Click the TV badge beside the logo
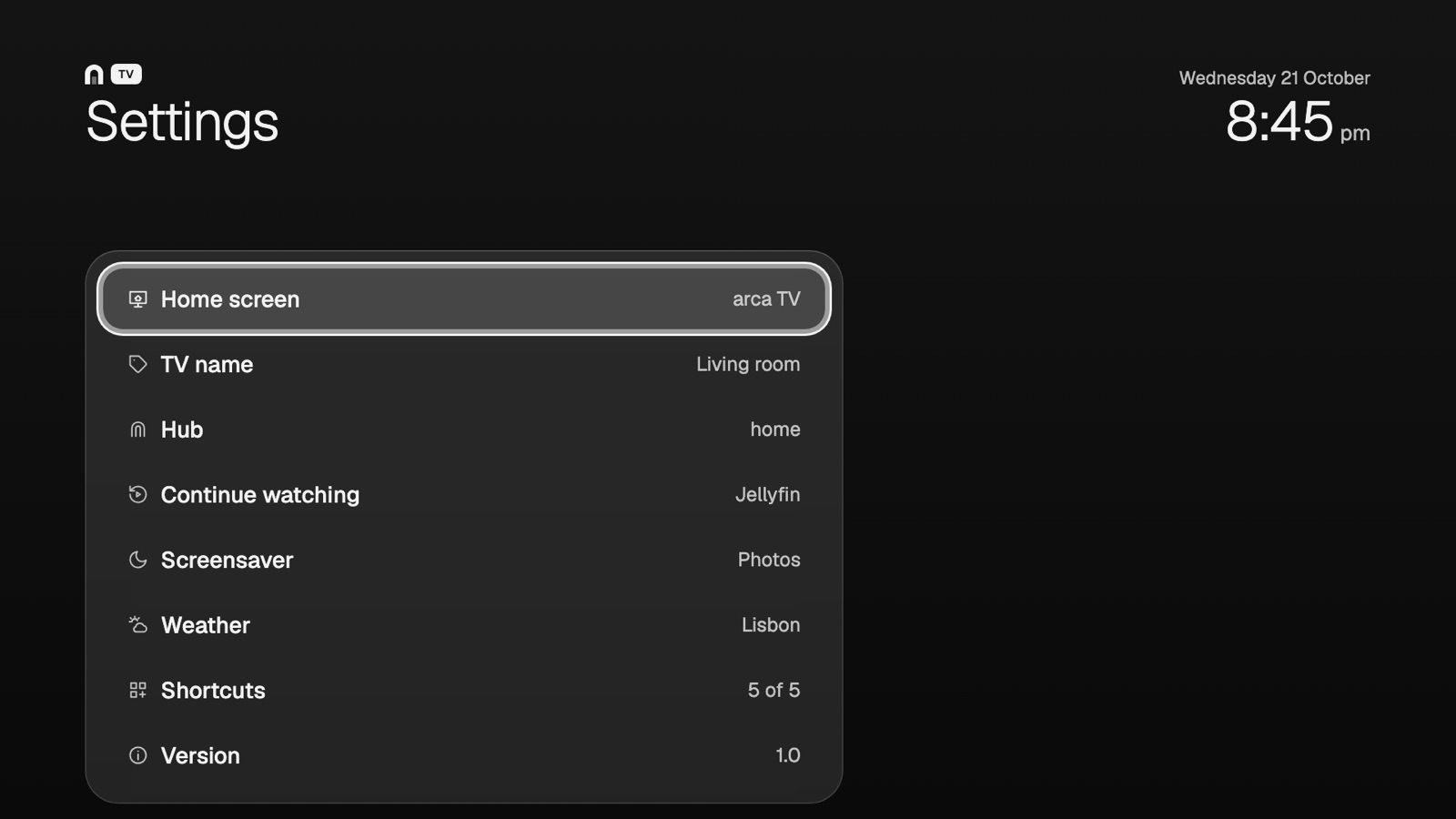1456x819 pixels. point(126,74)
